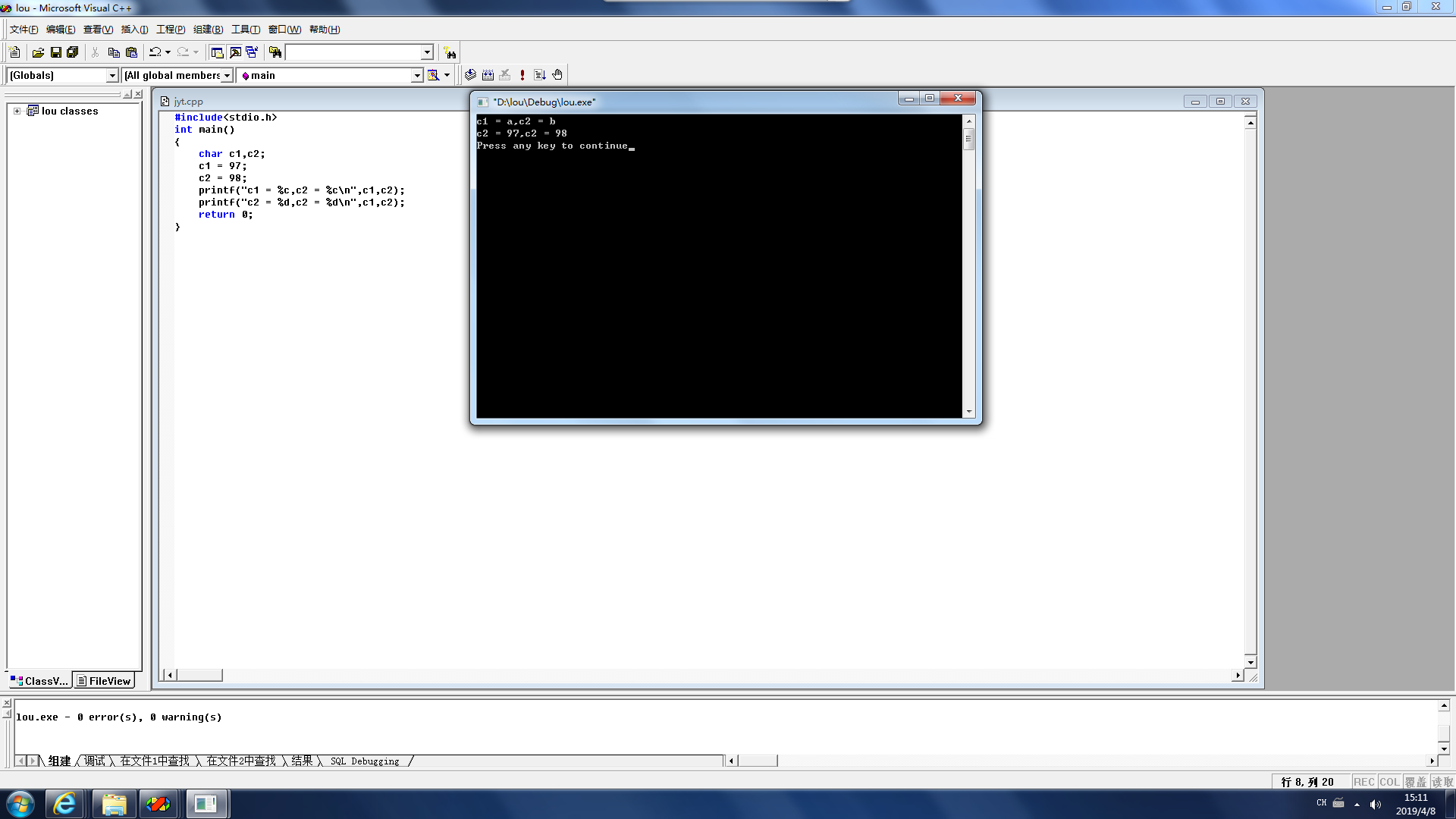The image size is (1456, 819).
Task: Click the Compile icon in build toolbar
Action: 471,75
